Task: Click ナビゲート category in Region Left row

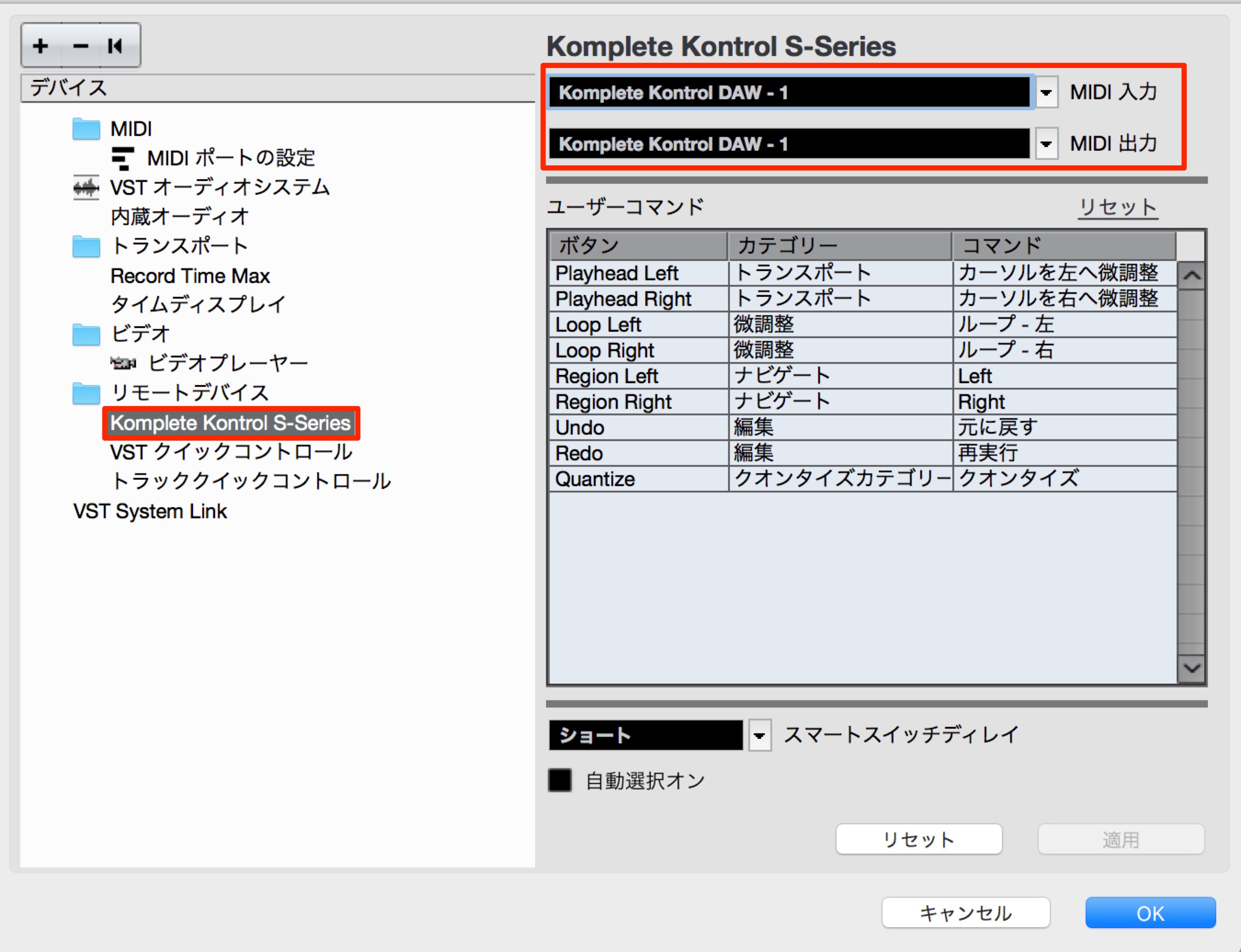Action: pyautogui.click(x=841, y=376)
